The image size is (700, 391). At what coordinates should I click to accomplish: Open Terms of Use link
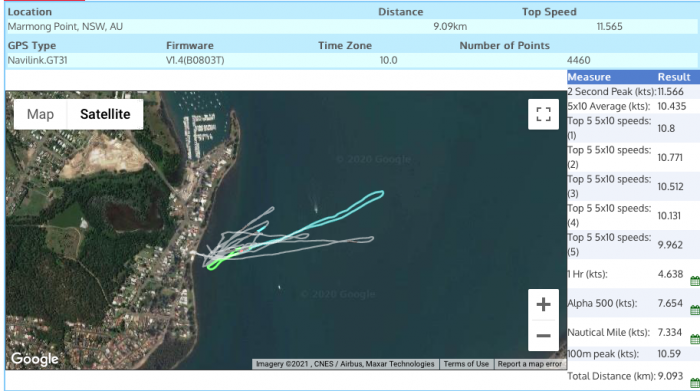click(x=466, y=364)
